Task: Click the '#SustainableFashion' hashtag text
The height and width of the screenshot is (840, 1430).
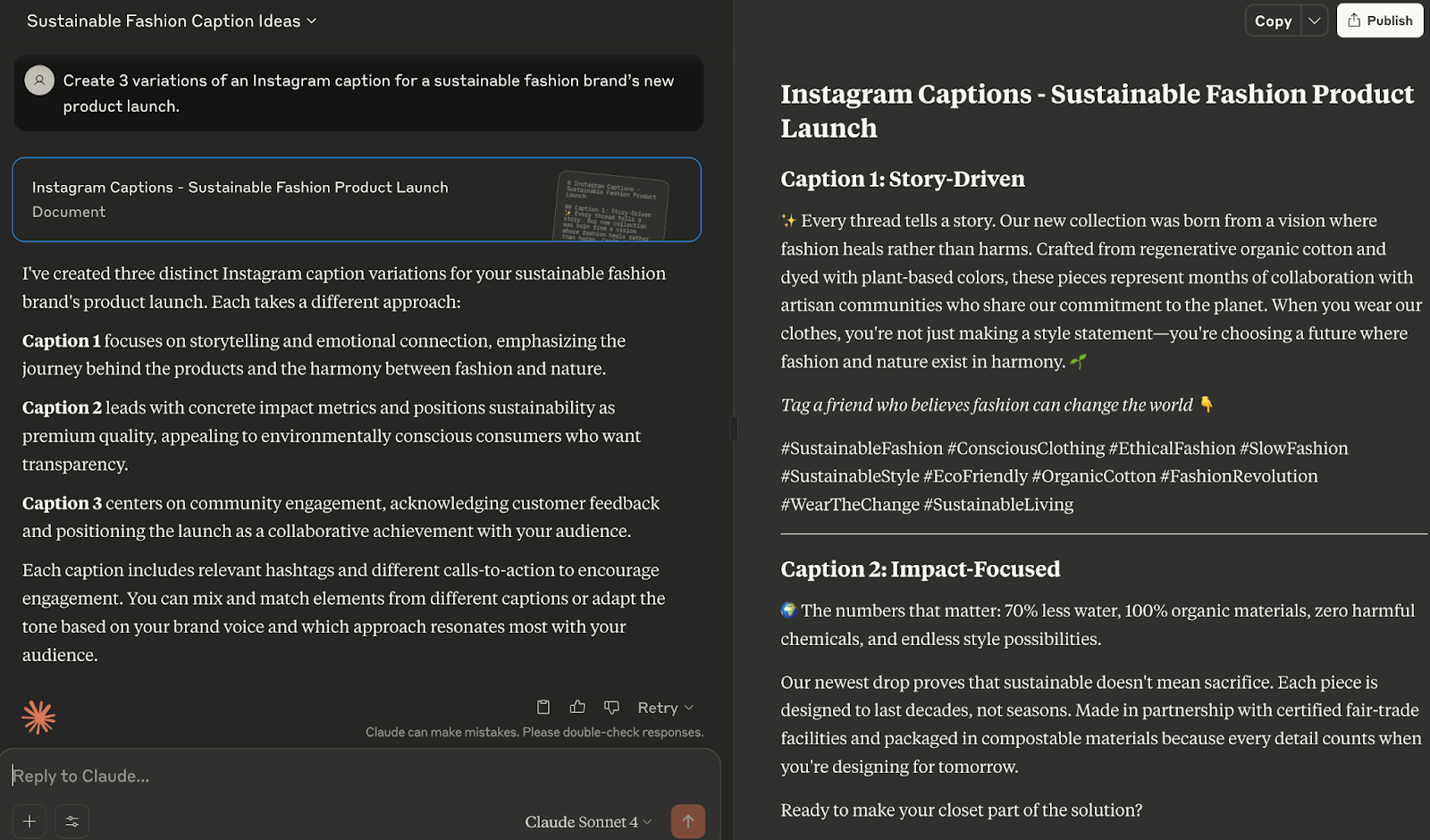Action: click(862, 449)
